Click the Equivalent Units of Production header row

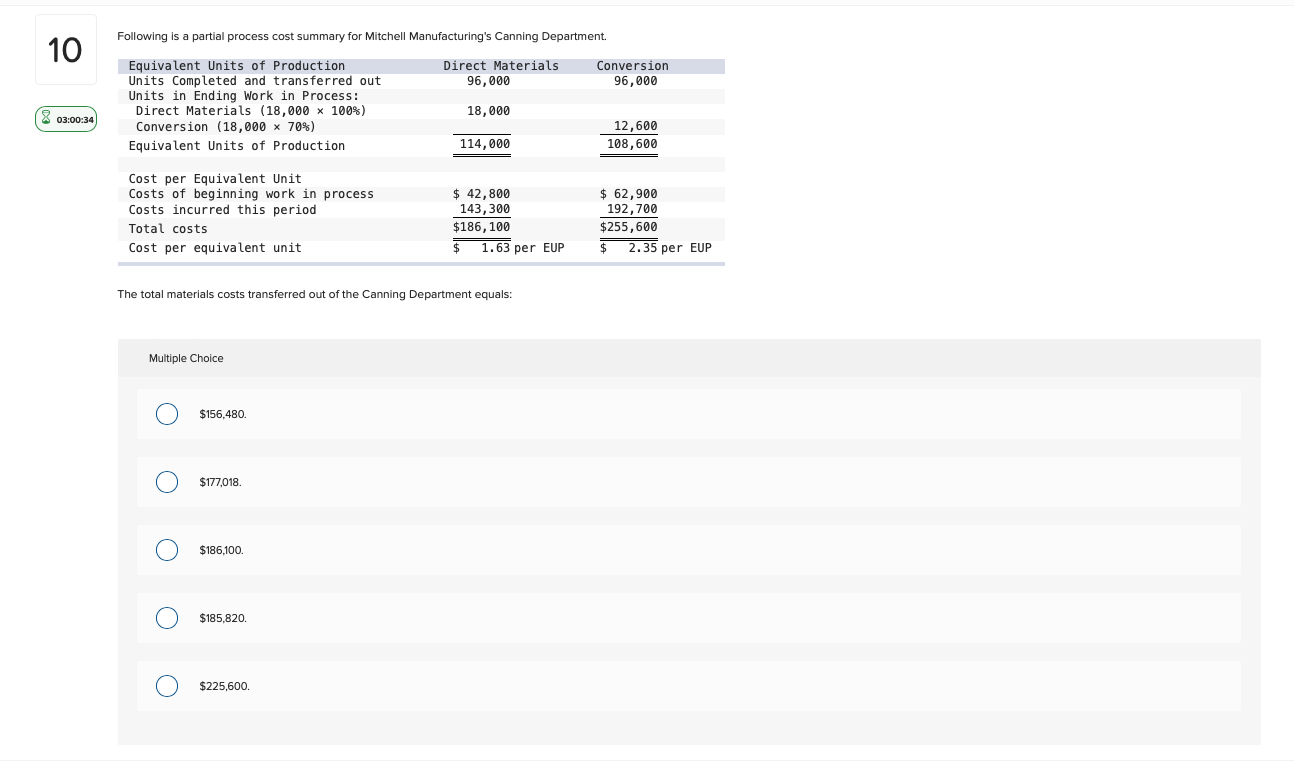[237, 65]
